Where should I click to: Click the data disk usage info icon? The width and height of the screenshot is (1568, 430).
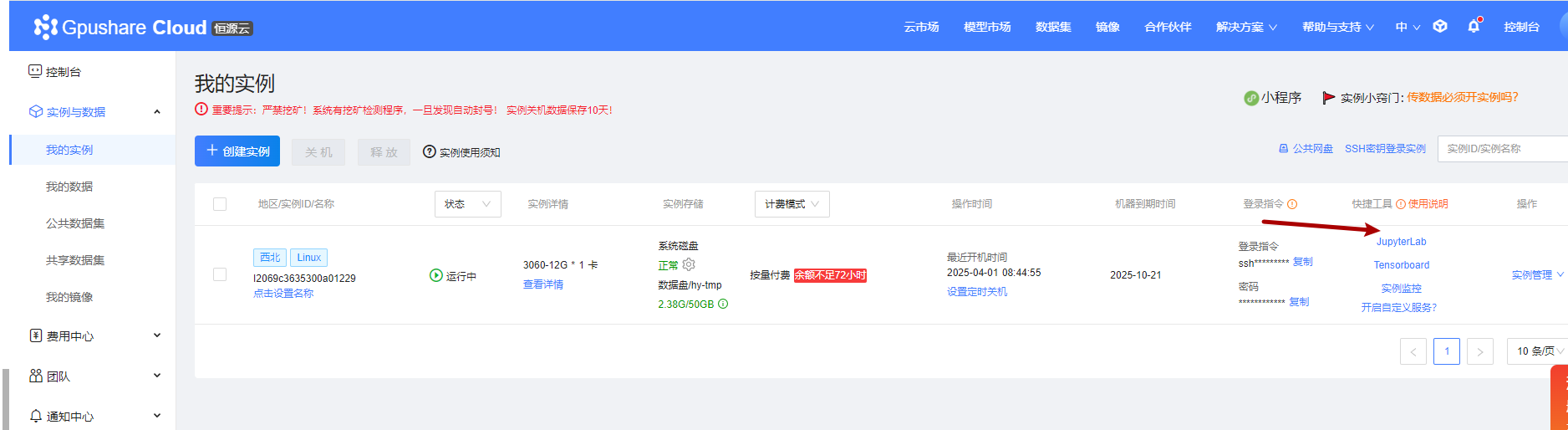[x=724, y=305]
